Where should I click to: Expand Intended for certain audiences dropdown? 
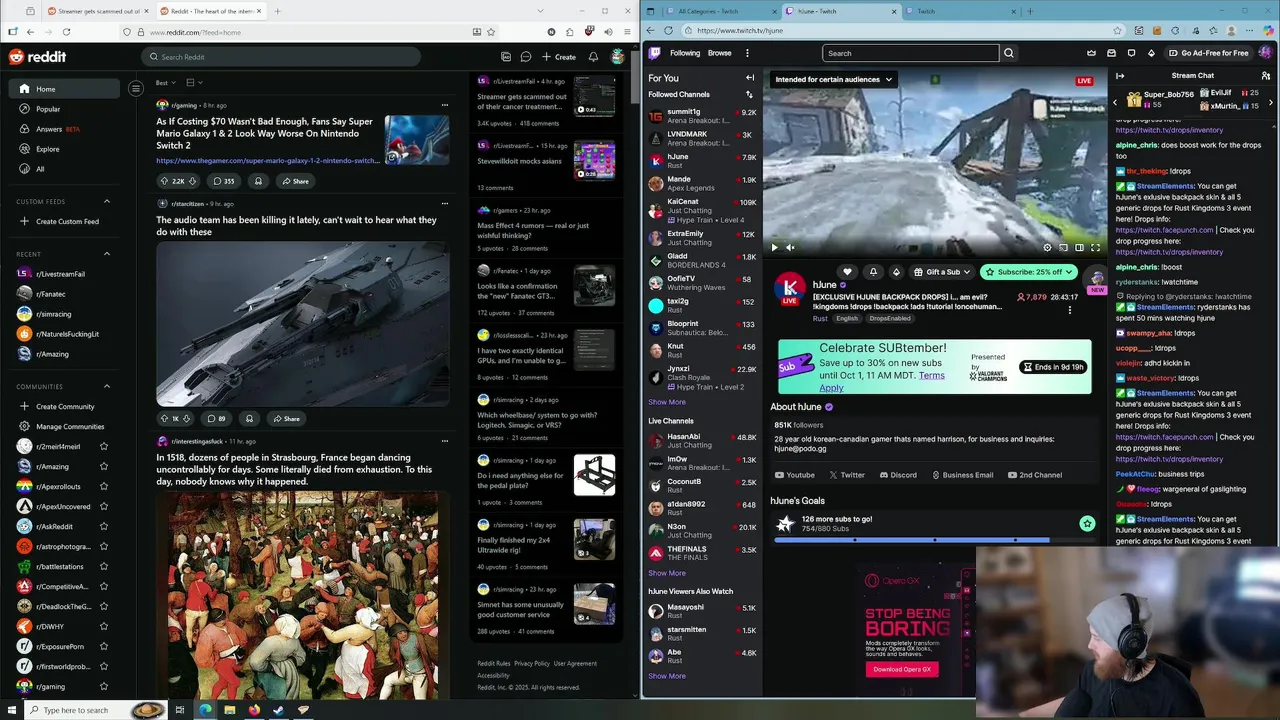pos(834,79)
